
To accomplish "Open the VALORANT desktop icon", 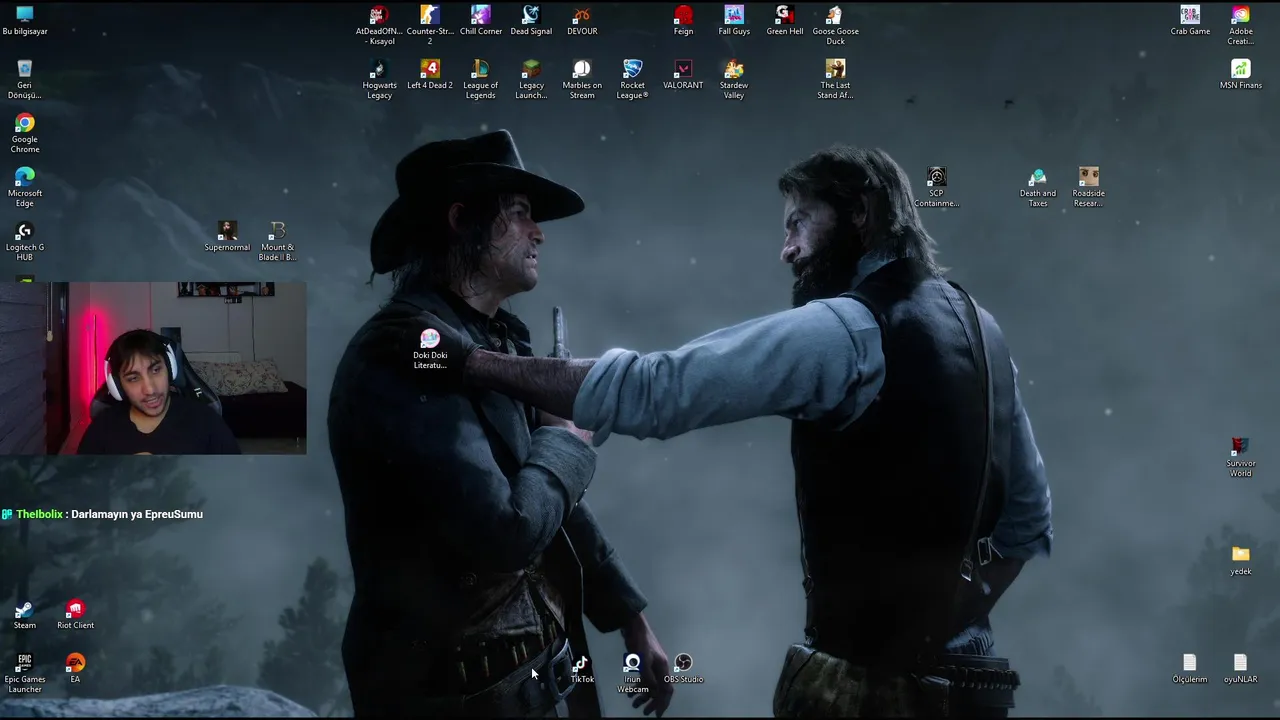I will pyautogui.click(x=683, y=74).
